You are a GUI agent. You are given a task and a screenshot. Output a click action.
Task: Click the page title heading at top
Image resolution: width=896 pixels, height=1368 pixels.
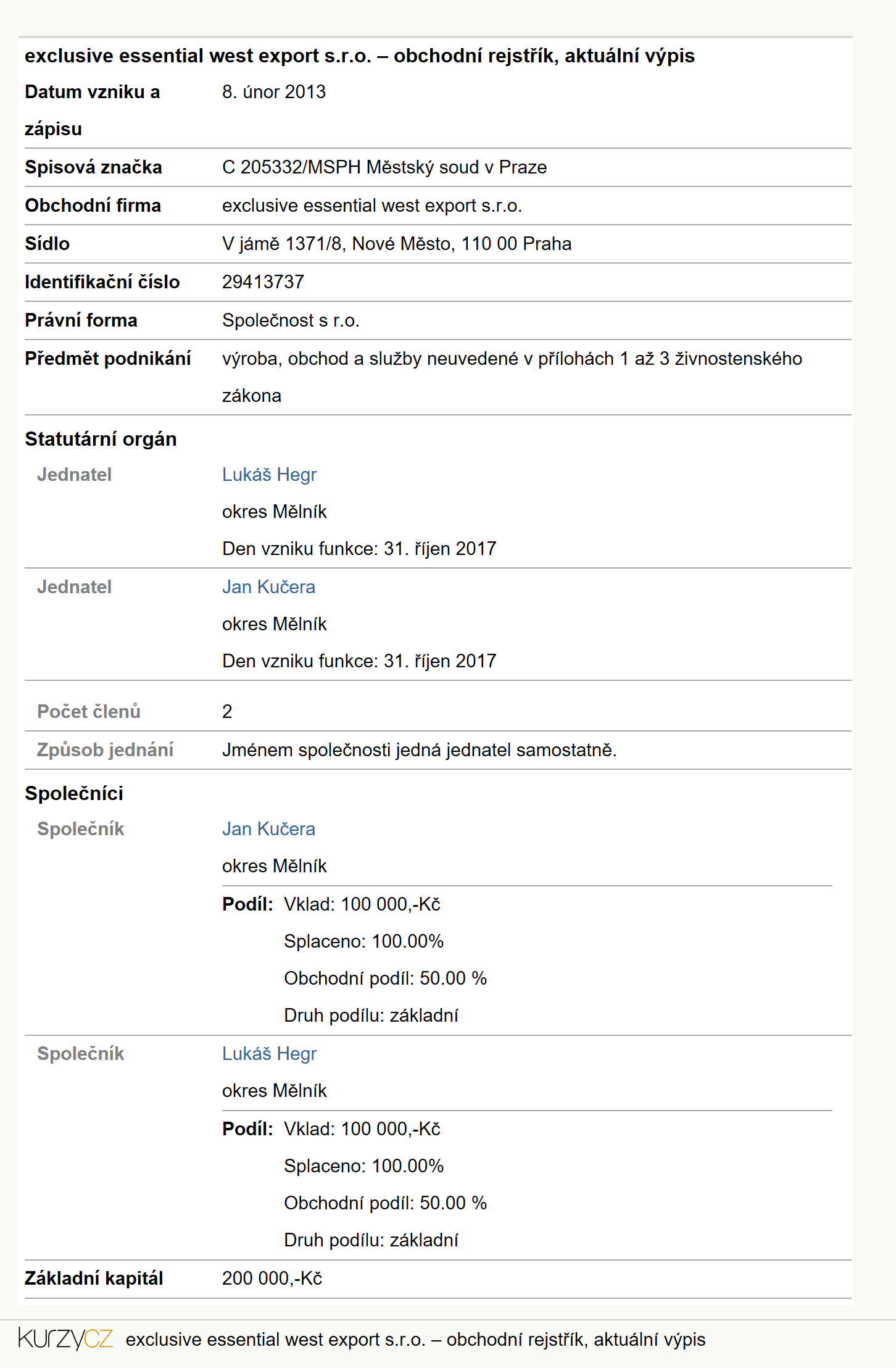360,56
